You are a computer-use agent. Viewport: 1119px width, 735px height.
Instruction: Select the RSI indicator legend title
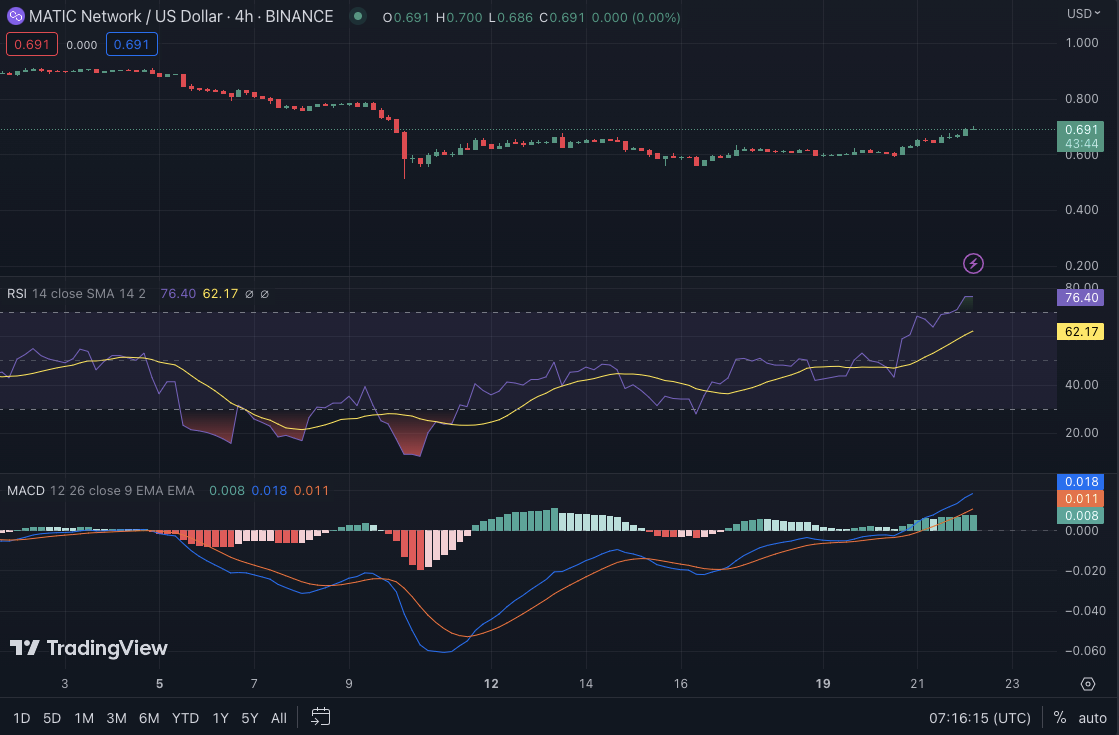[x=17, y=294]
